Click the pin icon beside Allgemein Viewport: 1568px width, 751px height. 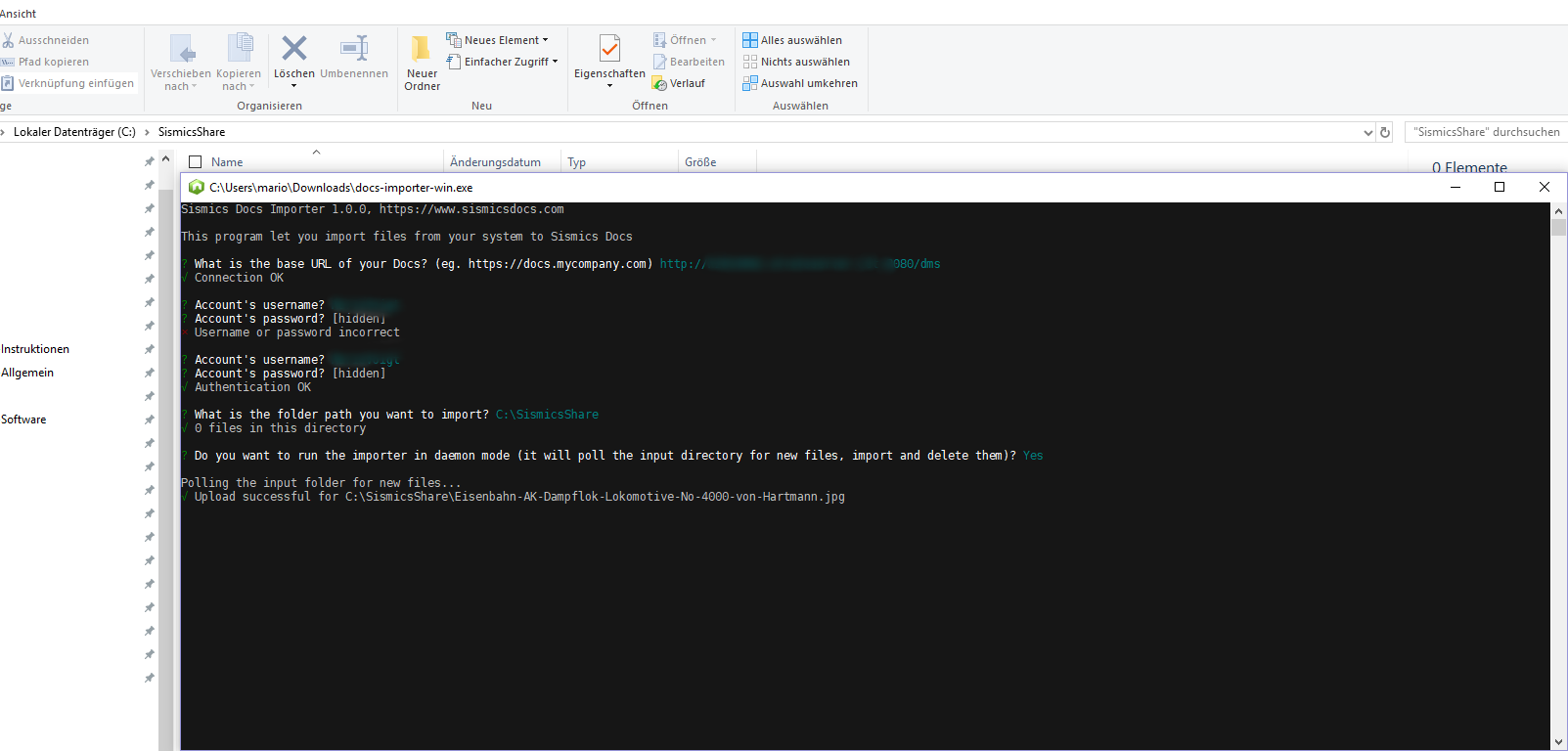pos(150,373)
